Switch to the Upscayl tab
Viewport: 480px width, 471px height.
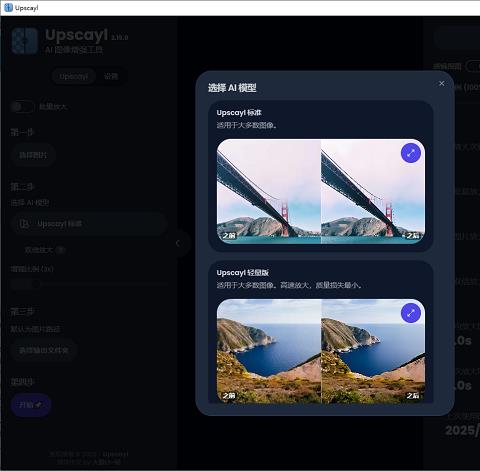pyautogui.click(x=74, y=76)
